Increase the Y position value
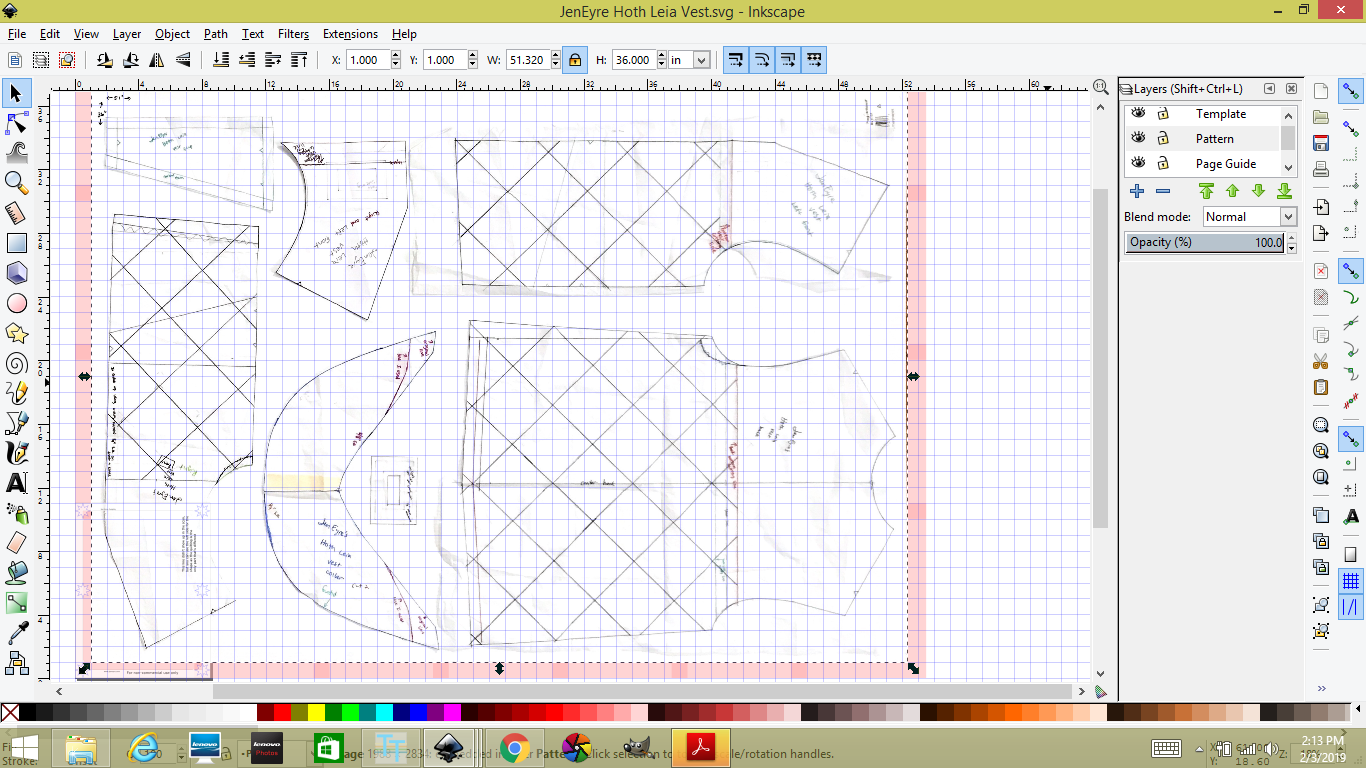 coord(475,56)
